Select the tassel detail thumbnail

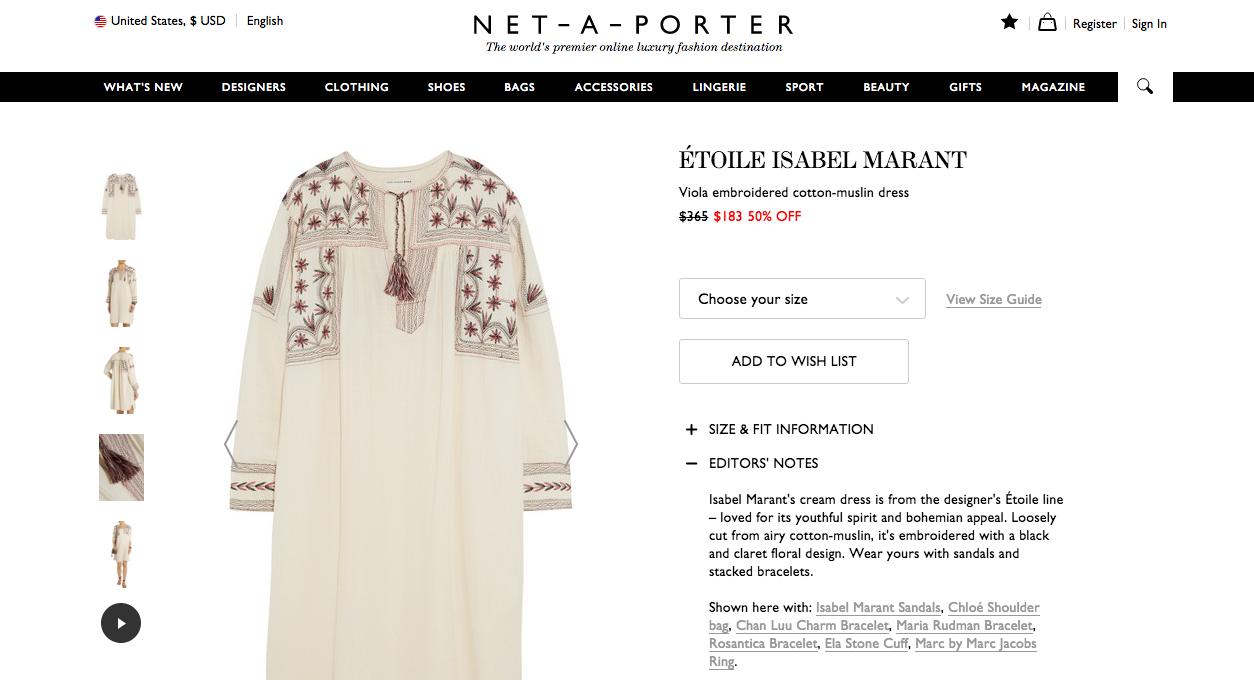tap(121, 467)
